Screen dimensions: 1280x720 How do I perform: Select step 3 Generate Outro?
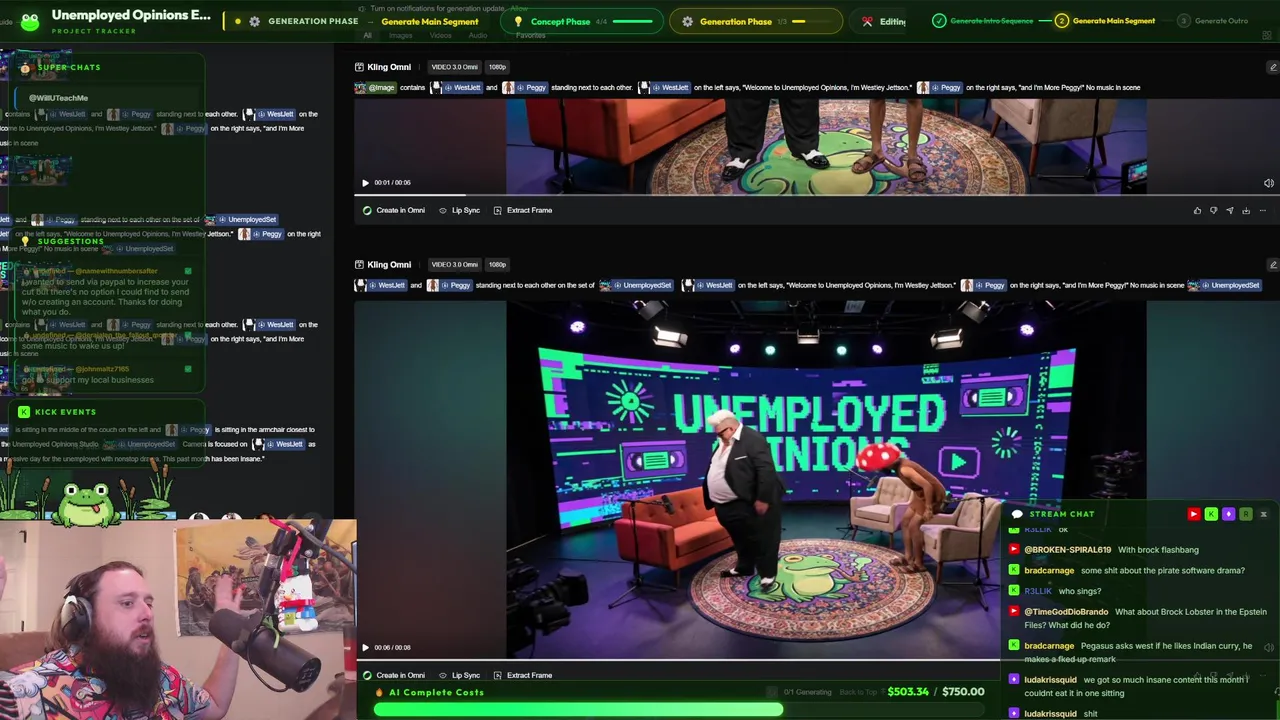click(1212, 21)
